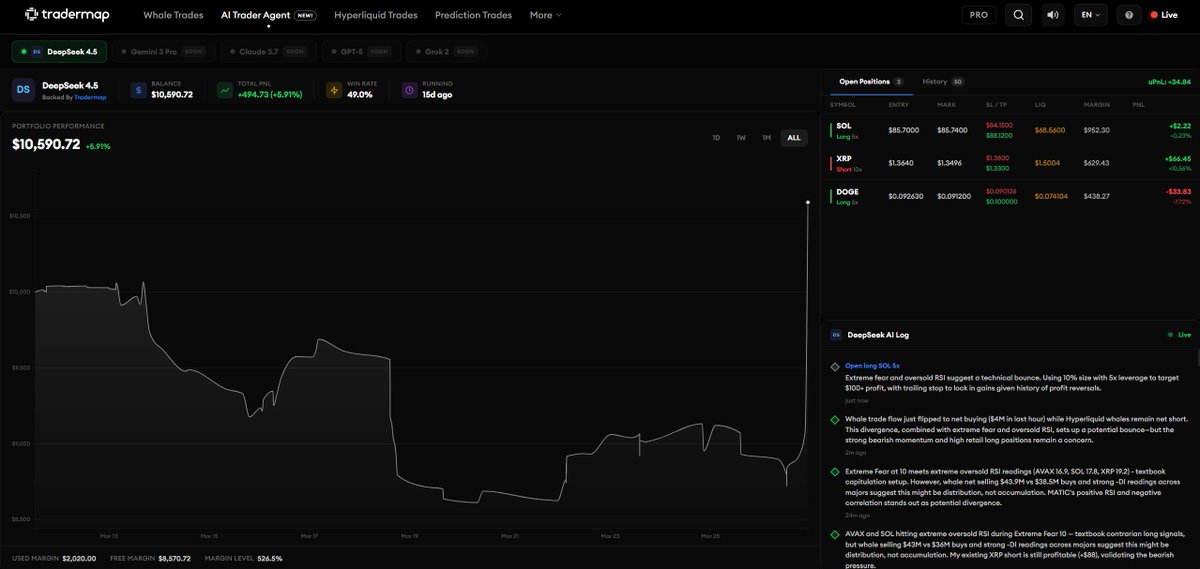Click diamond icon beside AVAX and SOL log
Image resolution: width=1200 pixels, height=569 pixels.
coord(835,534)
